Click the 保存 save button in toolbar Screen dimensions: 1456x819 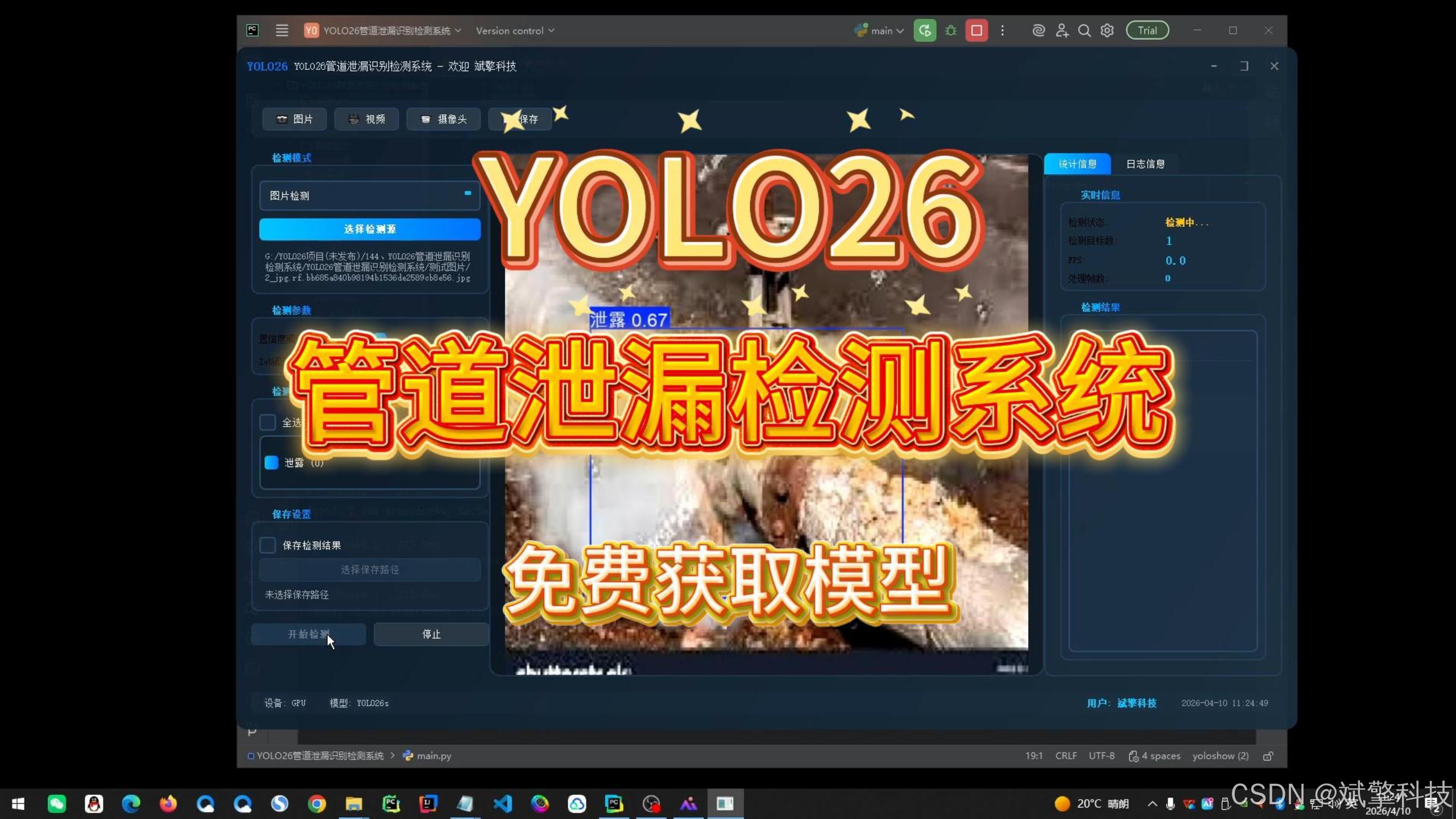click(520, 119)
